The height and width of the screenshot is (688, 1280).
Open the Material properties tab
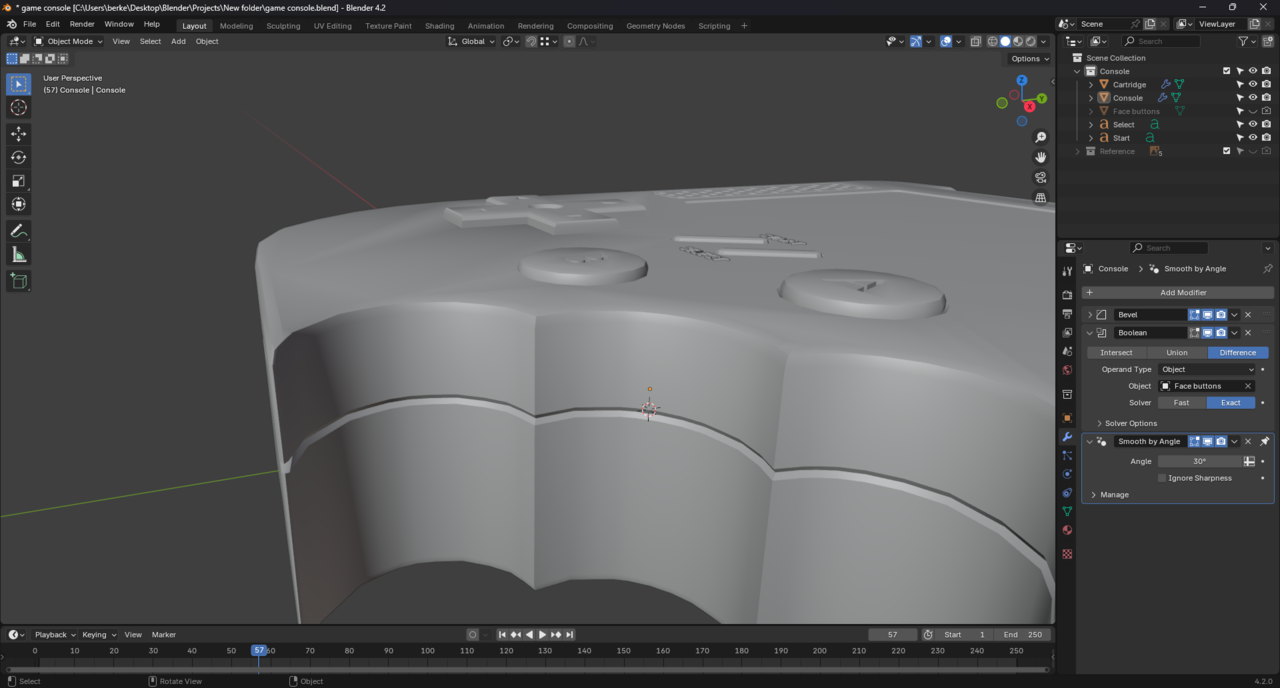[x=1067, y=530]
